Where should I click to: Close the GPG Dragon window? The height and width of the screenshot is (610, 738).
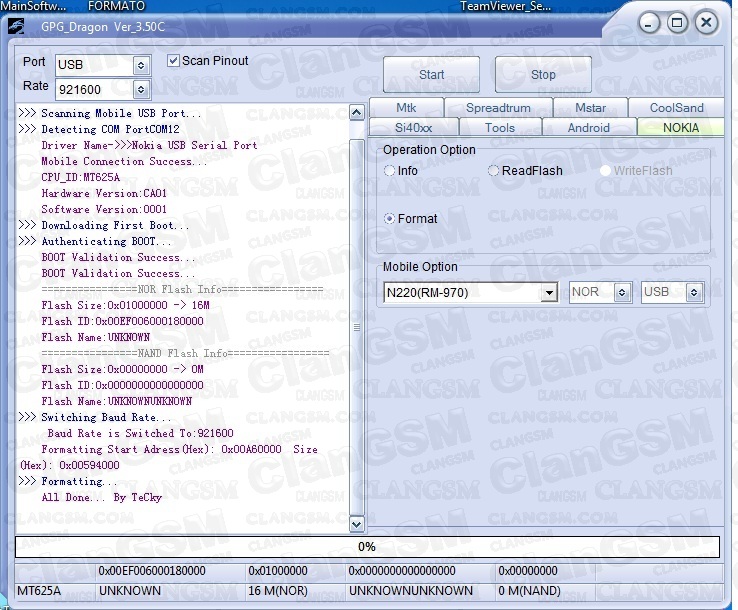click(706, 23)
